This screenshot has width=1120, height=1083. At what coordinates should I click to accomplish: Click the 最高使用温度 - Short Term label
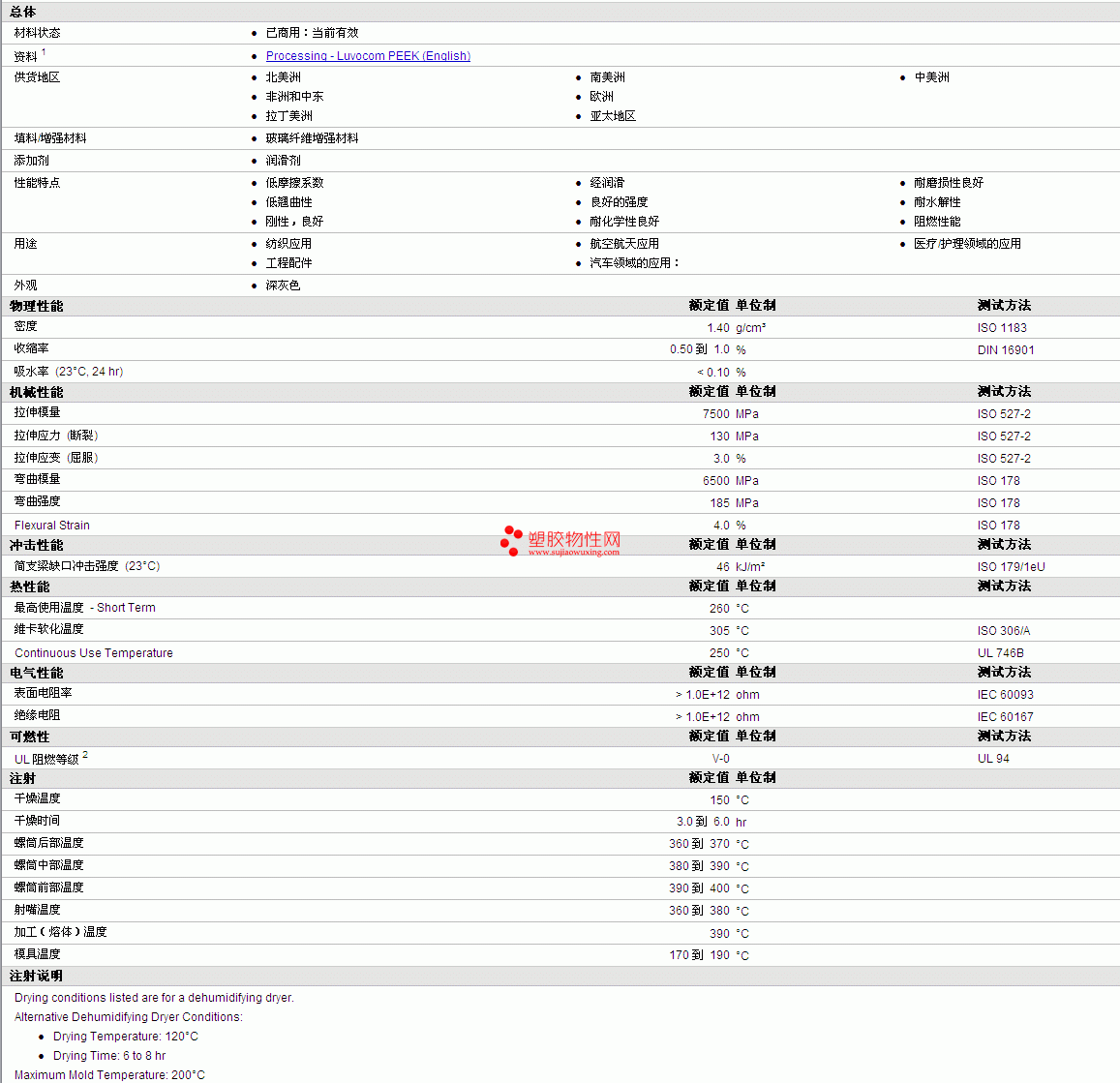[85, 608]
